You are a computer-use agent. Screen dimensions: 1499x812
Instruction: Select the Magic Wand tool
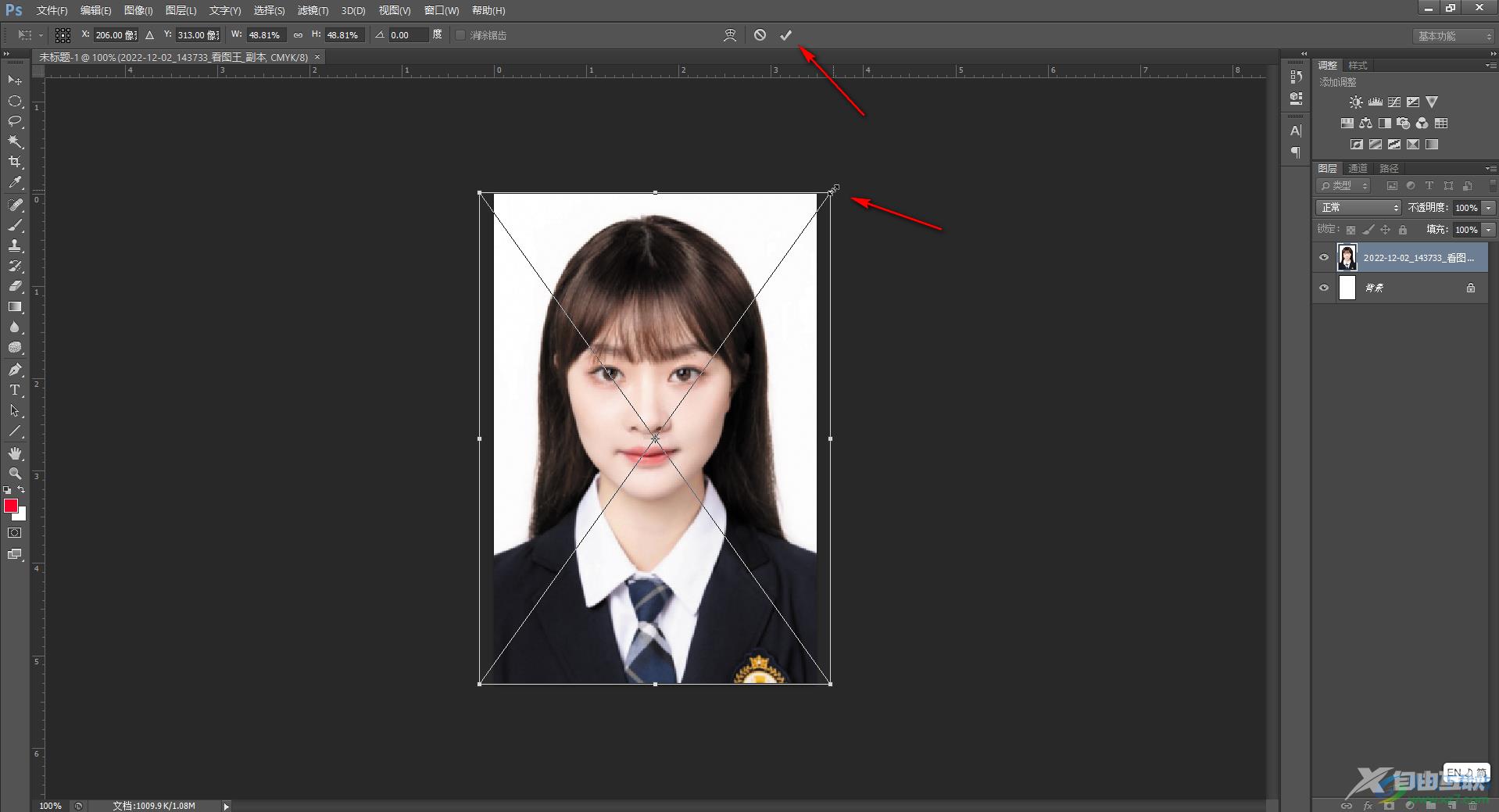15,141
